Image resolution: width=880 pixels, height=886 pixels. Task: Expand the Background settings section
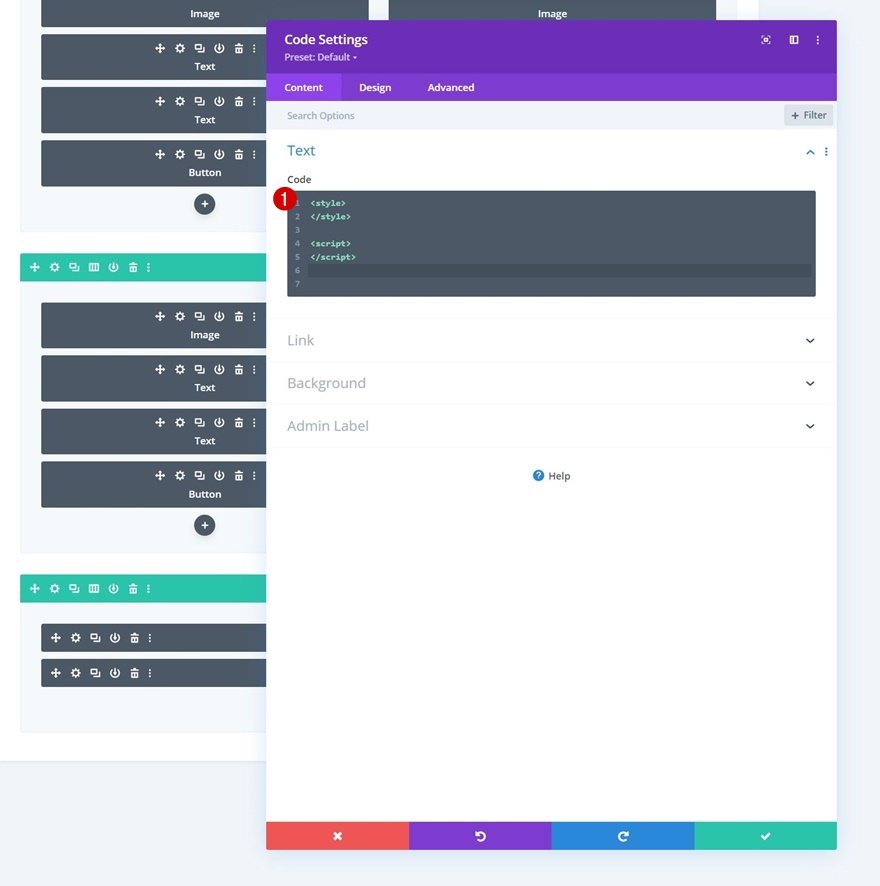pos(810,384)
